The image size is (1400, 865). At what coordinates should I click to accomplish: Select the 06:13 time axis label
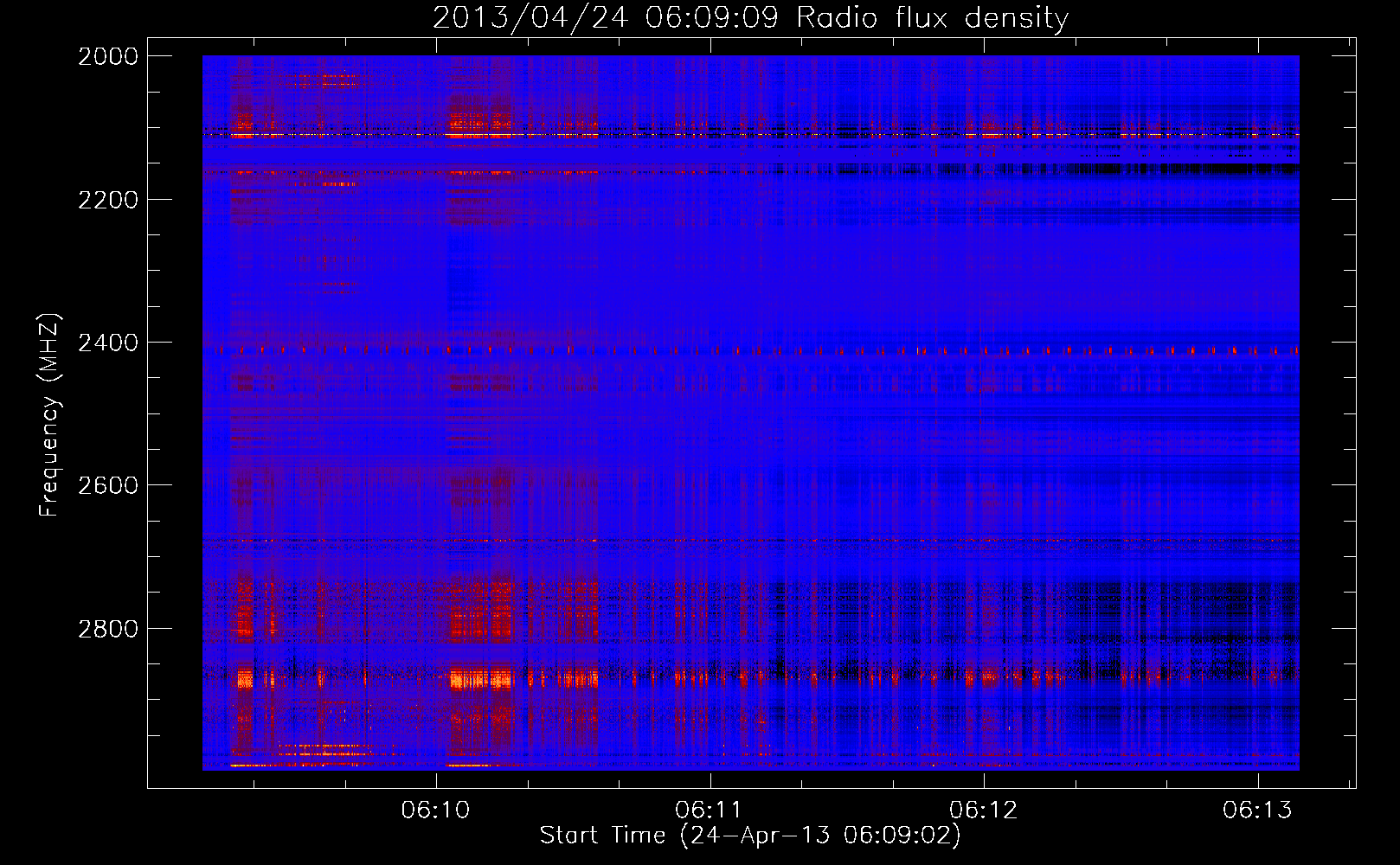coord(1257,810)
